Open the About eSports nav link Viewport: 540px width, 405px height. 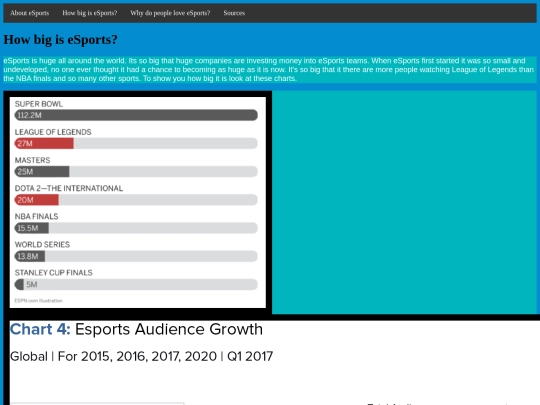click(x=30, y=13)
